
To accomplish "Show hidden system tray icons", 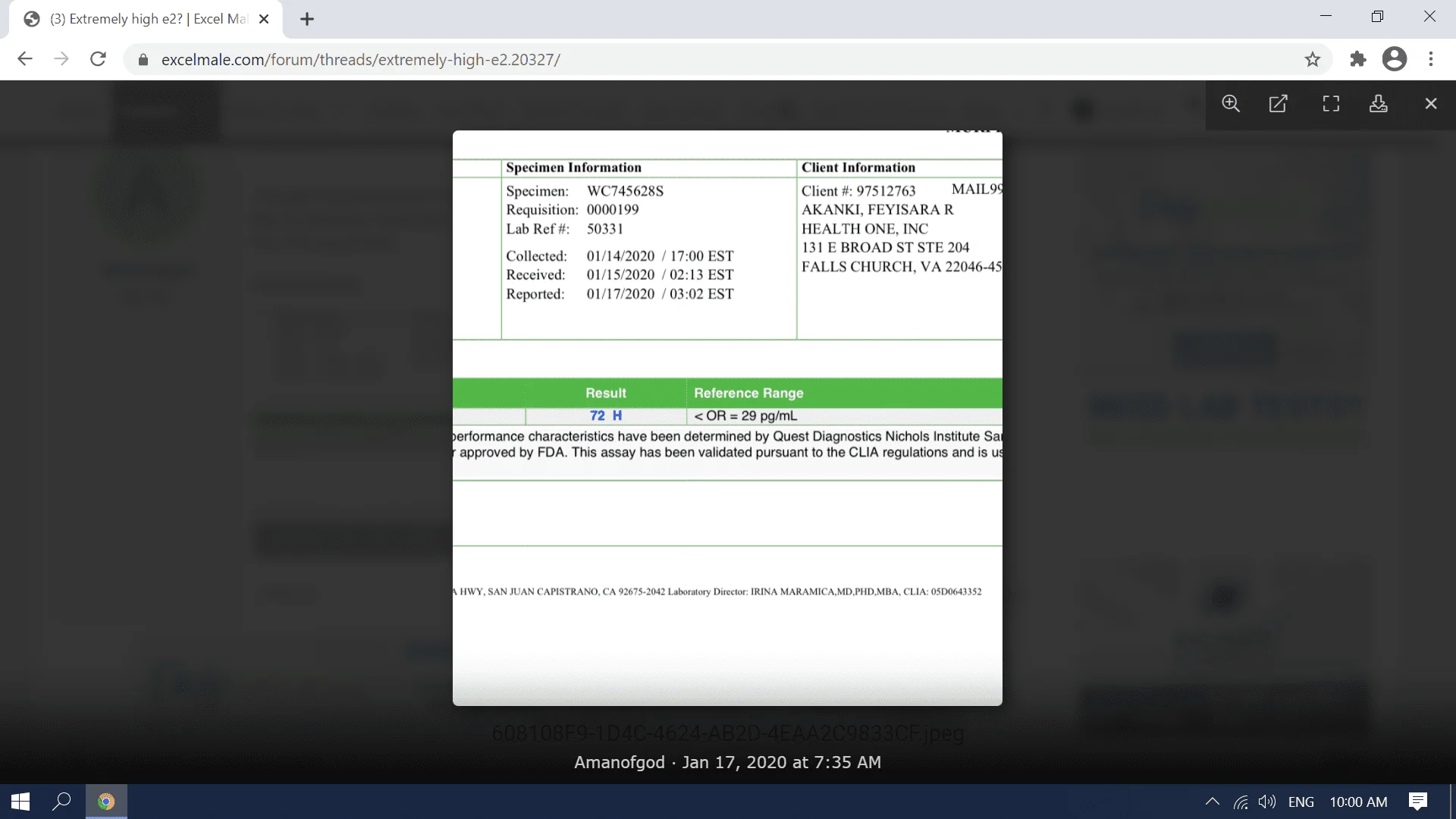I will pos(1212,802).
